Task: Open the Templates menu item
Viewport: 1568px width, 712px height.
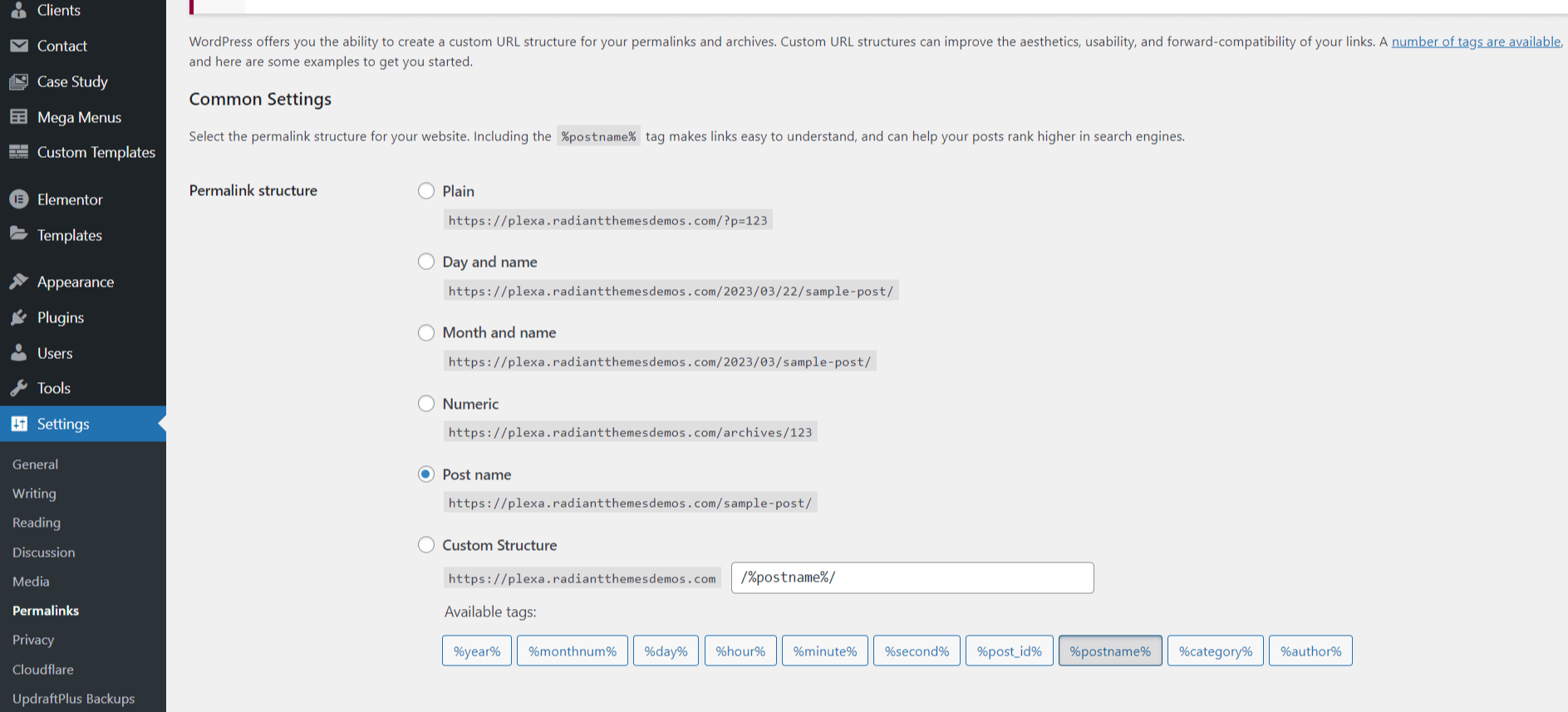Action: pos(70,235)
